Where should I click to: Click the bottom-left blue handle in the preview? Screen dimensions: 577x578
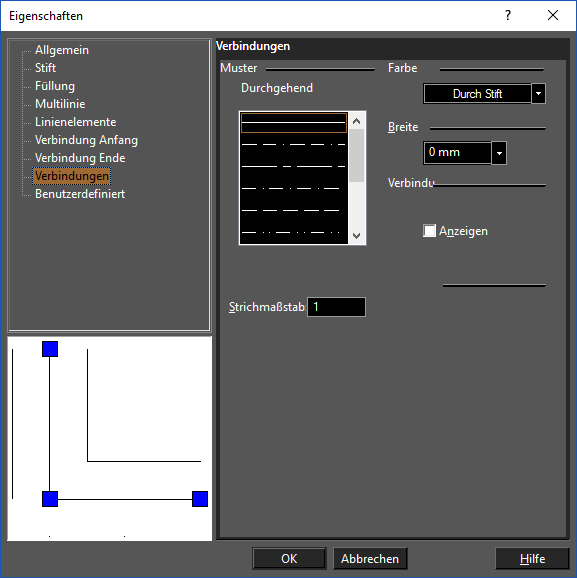pyautogui.click(x=50, y=499)
